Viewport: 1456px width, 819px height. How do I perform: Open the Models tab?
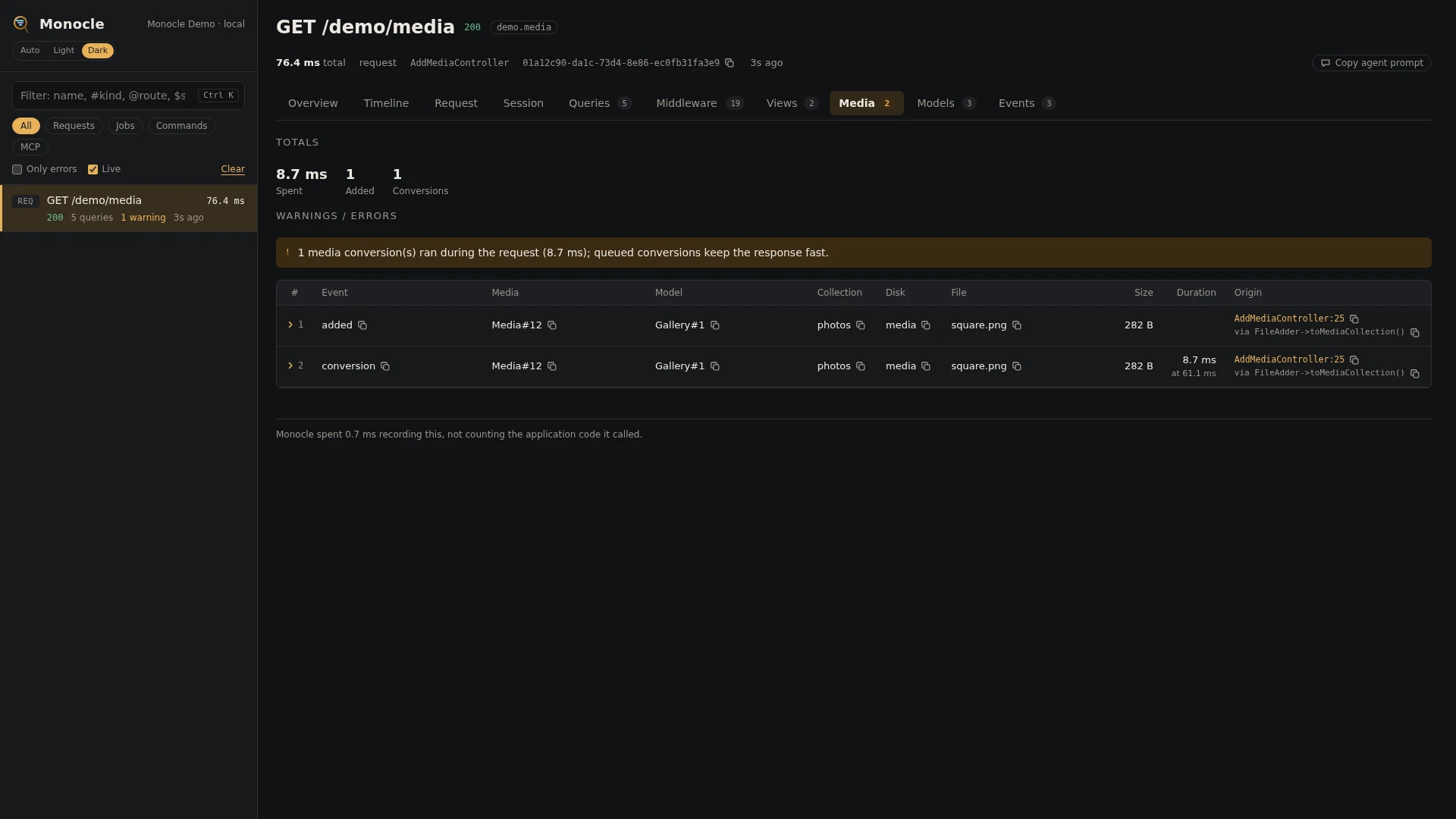(946, 103)
